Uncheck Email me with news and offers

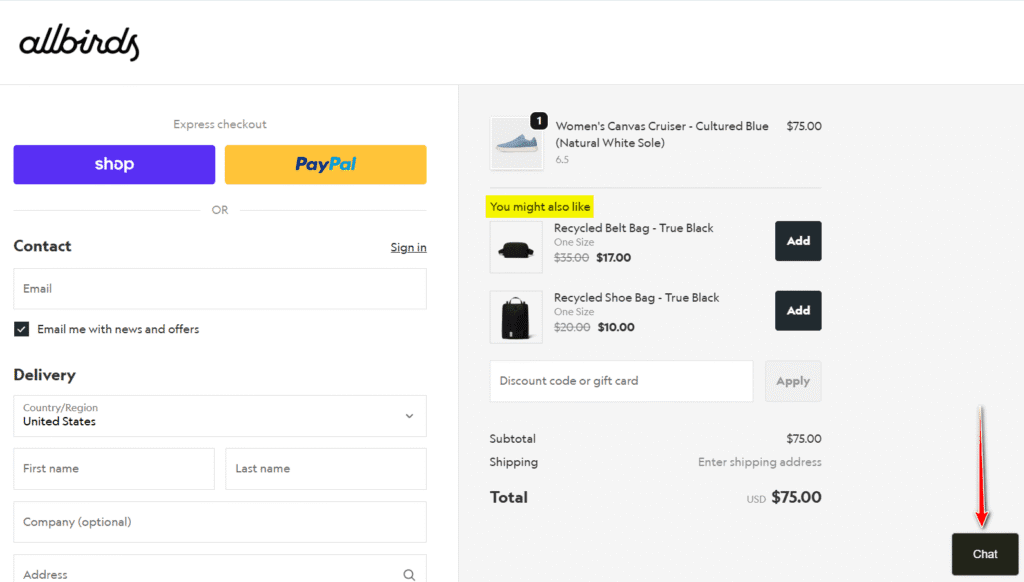click(22, 329)
